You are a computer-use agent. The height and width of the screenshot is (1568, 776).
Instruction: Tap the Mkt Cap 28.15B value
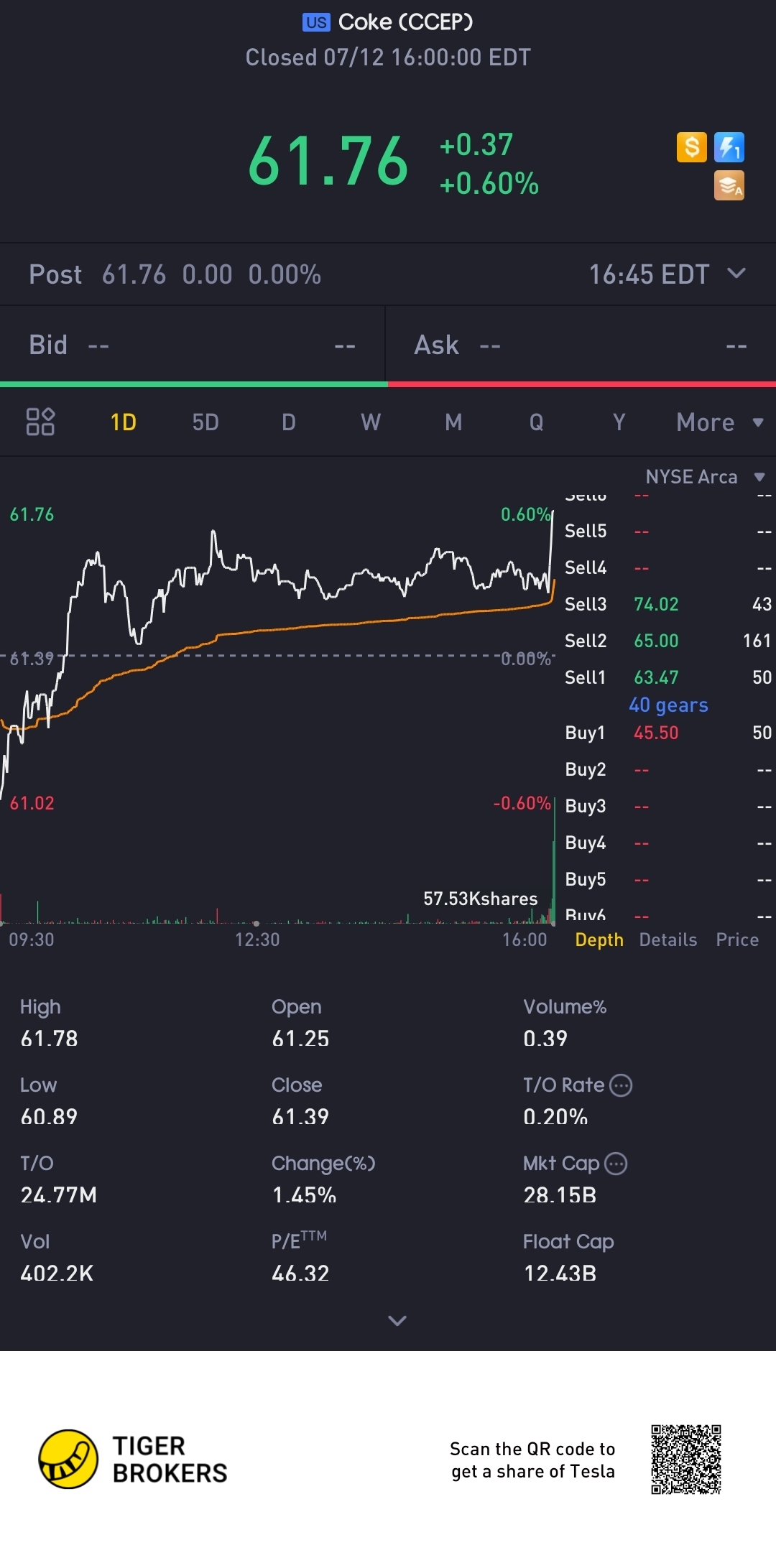(x=560, y=1194)
